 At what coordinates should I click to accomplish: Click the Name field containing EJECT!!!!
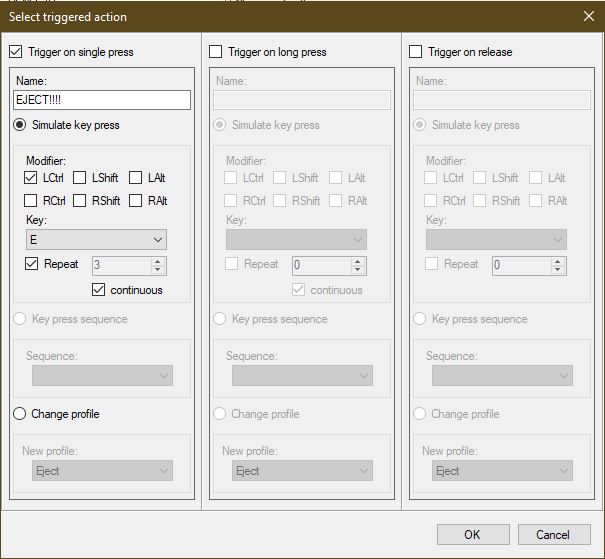pos(102,100)
